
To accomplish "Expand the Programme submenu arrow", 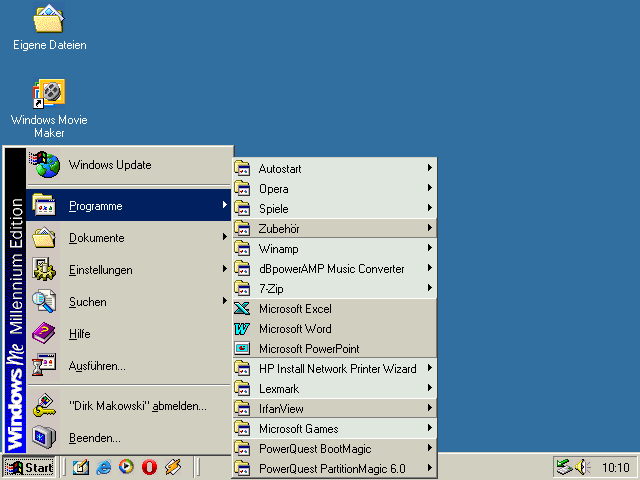I will click(224, 205).
